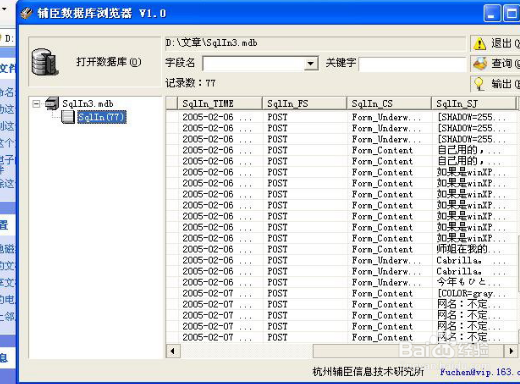520x384 pixels.
Task: Collapse the SqlIn3.mdb tree node
Action: [36, 104]
